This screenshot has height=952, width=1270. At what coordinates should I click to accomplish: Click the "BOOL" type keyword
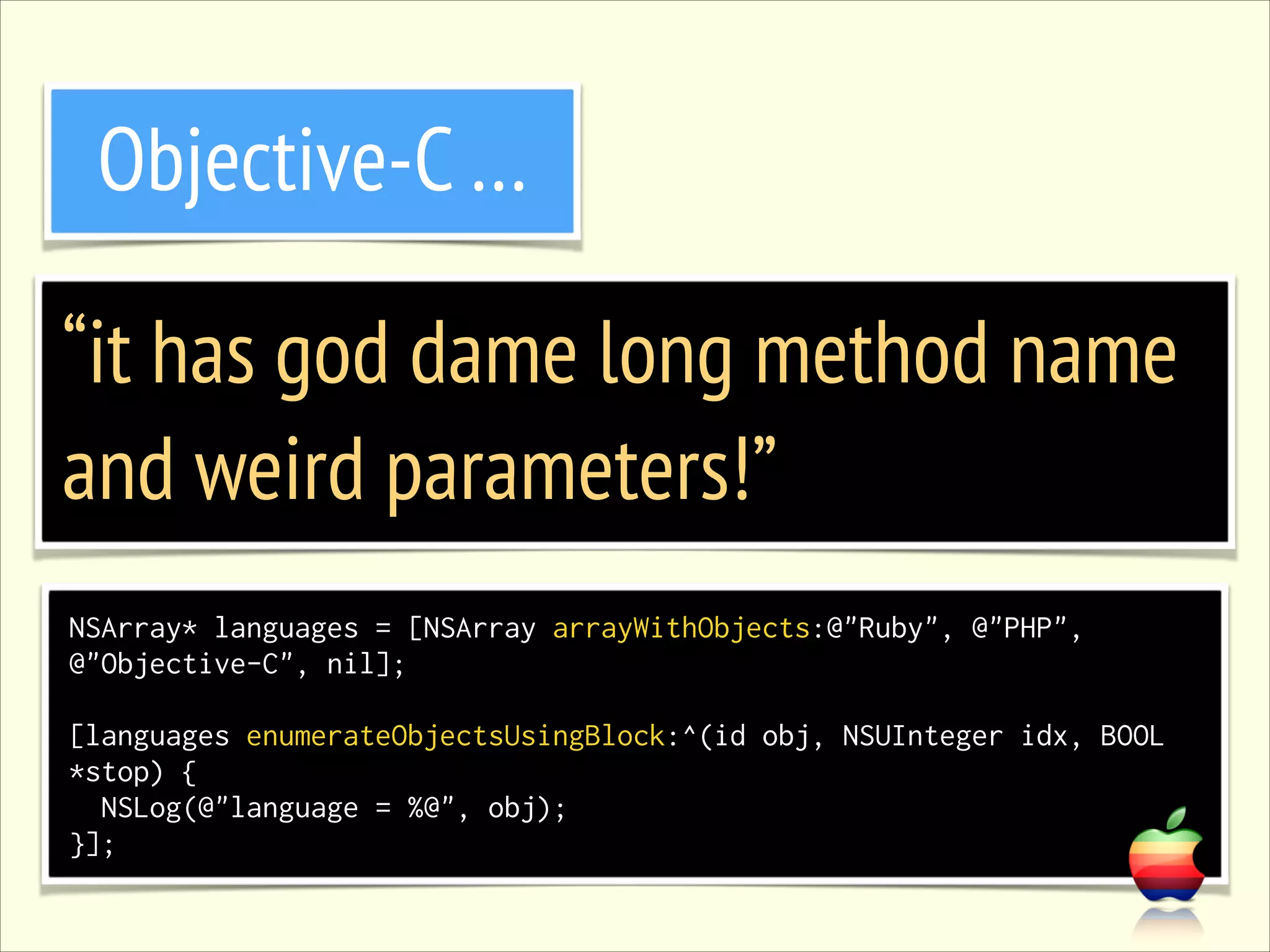[1132, 736]
